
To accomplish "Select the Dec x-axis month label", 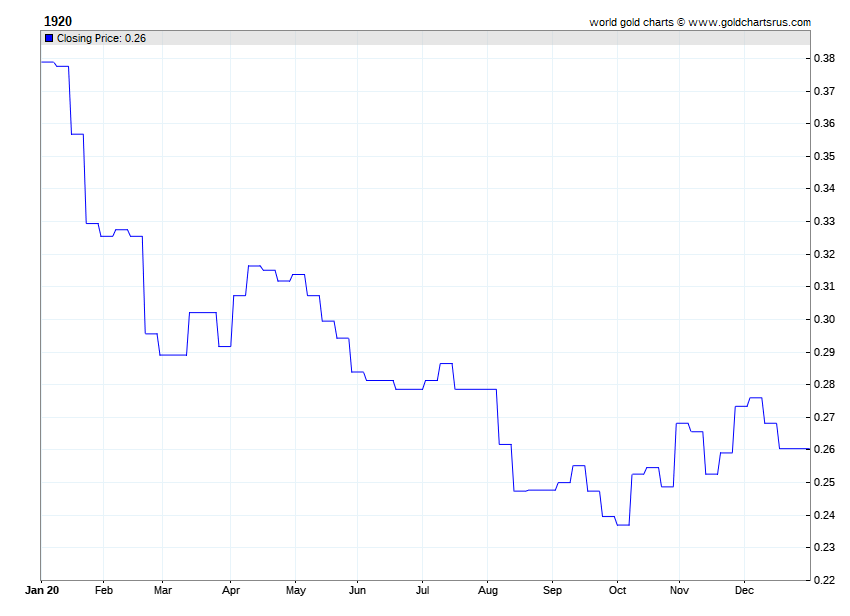I will point(744,590).
